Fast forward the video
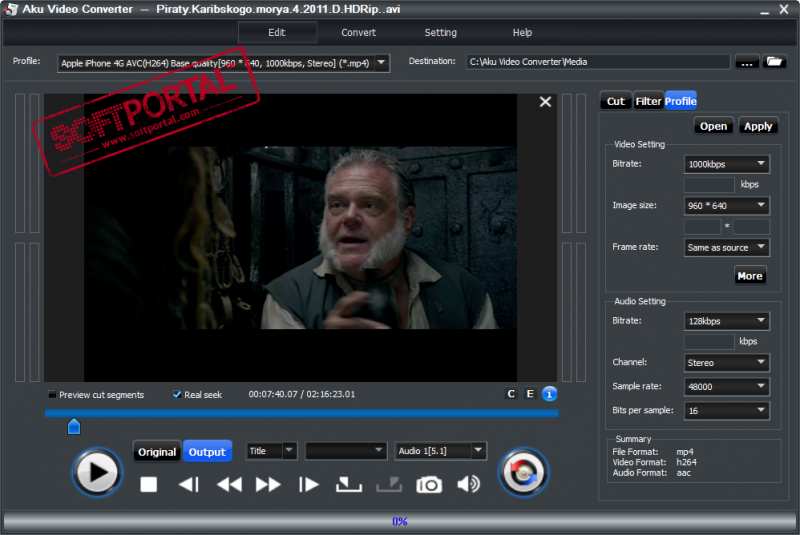Image resolution: width=800 pixels, height=535 pixels. [268, 484]
